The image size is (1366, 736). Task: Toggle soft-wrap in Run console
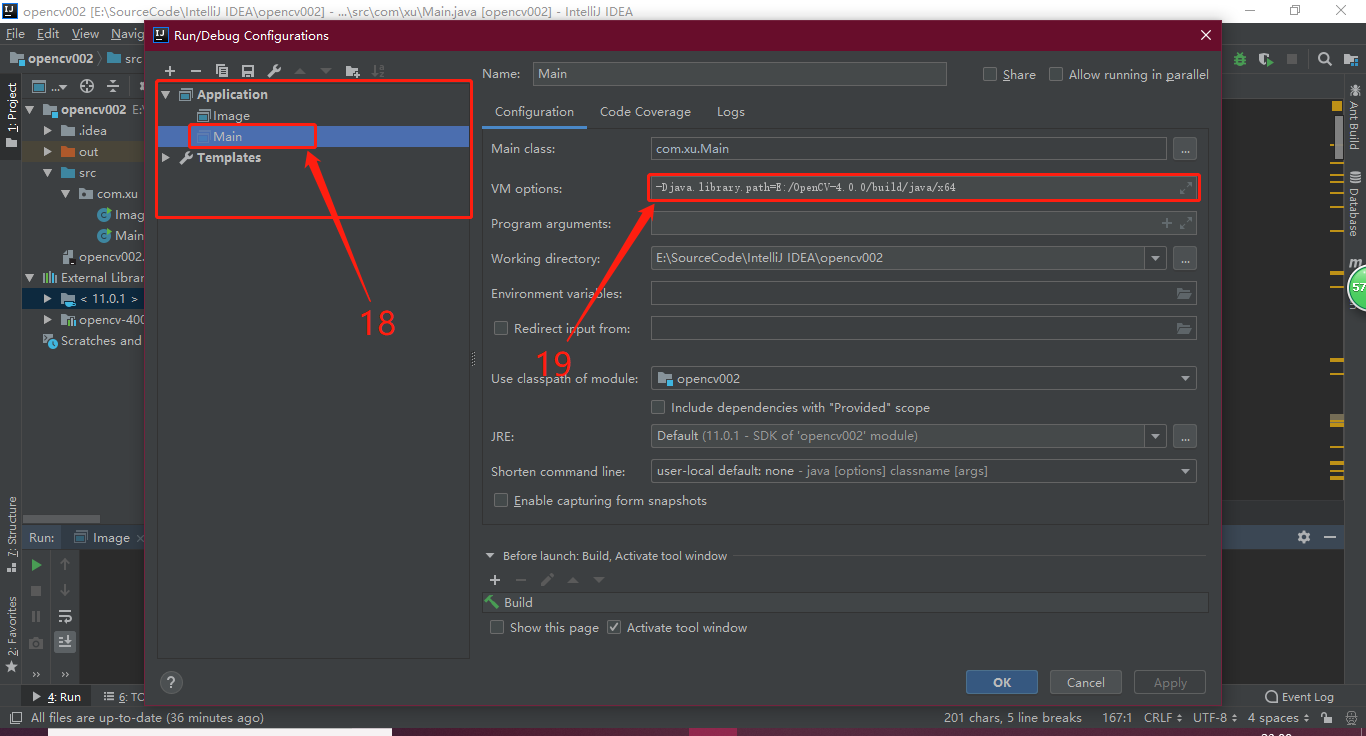tap(65, 615)
